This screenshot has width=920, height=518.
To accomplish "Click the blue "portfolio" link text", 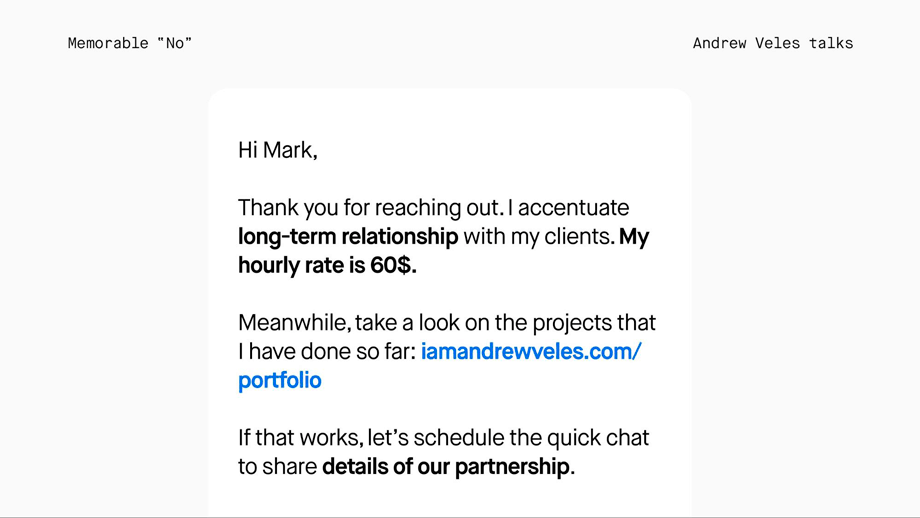I will pyautogui.click(x=280, y=381).
